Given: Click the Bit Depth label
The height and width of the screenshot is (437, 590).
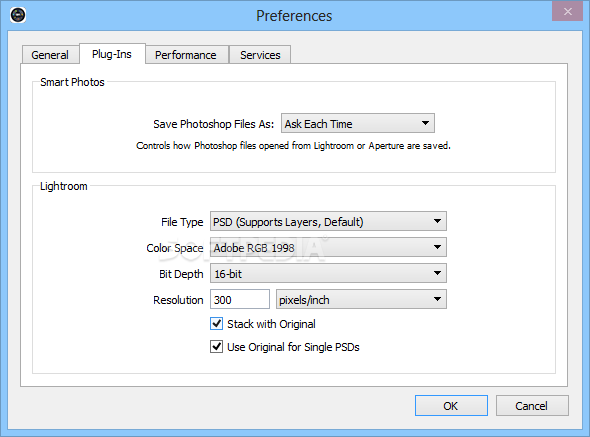Looking at the screenshot, I should (181, 274).
